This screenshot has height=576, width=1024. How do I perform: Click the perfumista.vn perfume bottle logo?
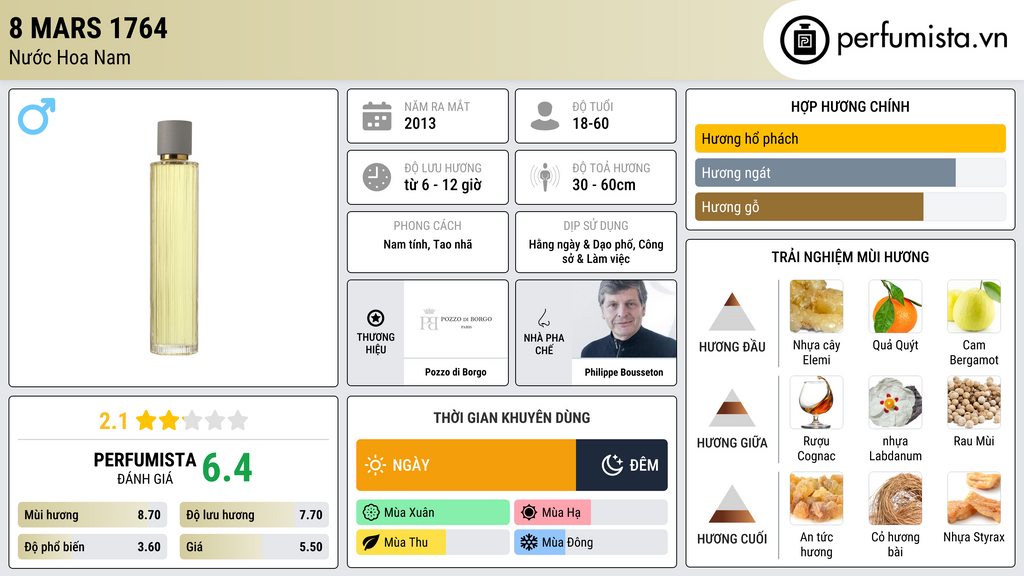point(804,40)
